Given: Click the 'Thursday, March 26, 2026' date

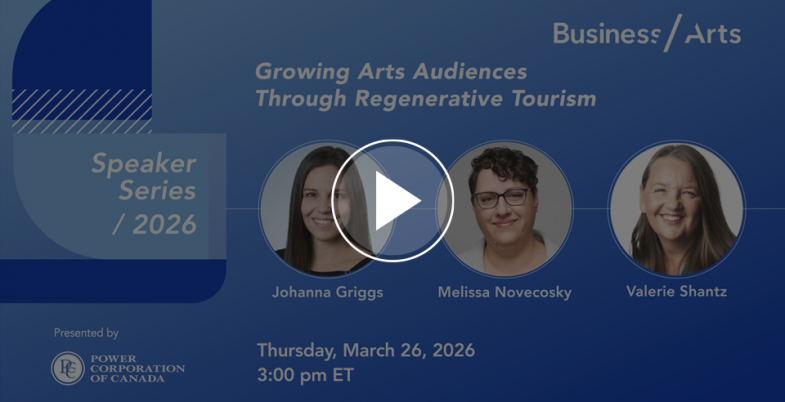Looking at the screenshot, I should tap(365, 350).
